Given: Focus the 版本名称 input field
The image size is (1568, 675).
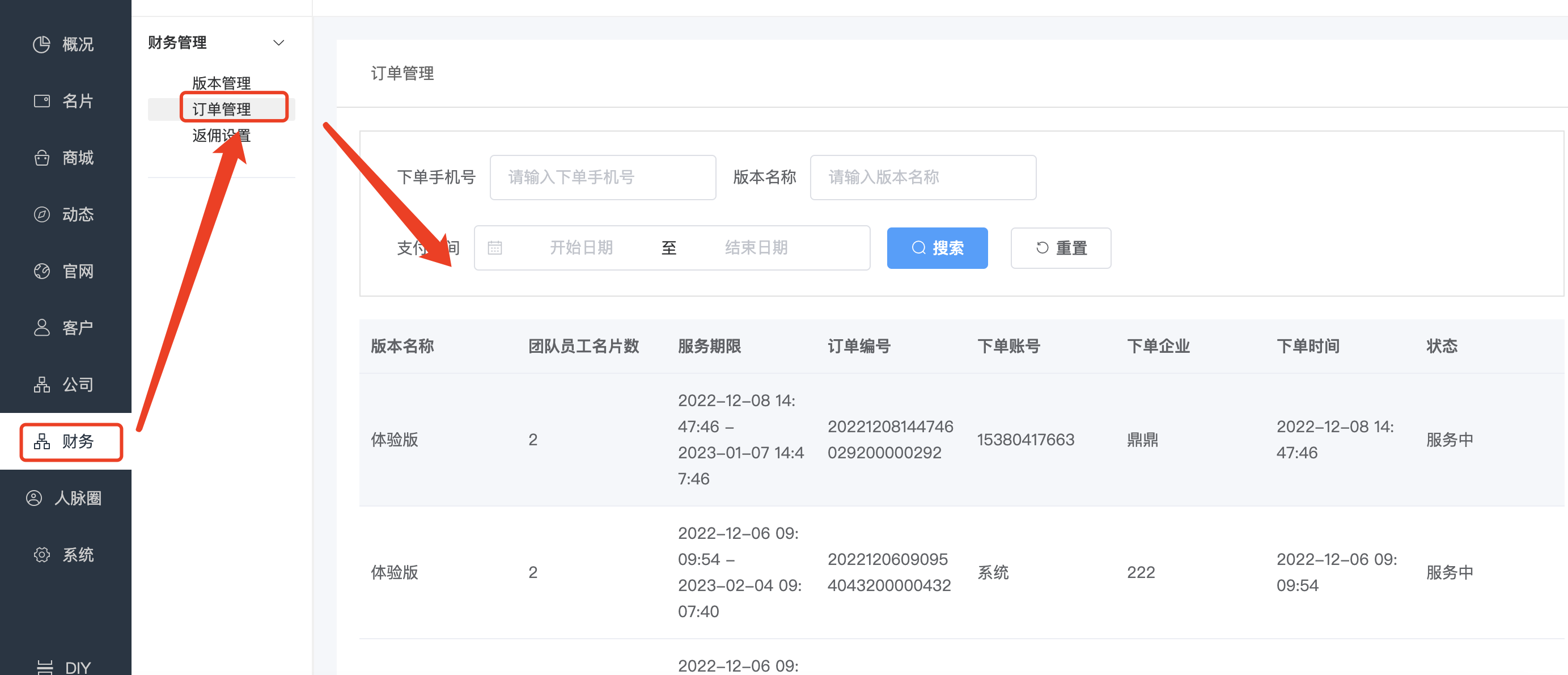Looking at the screenshot, I should point(923,178).
